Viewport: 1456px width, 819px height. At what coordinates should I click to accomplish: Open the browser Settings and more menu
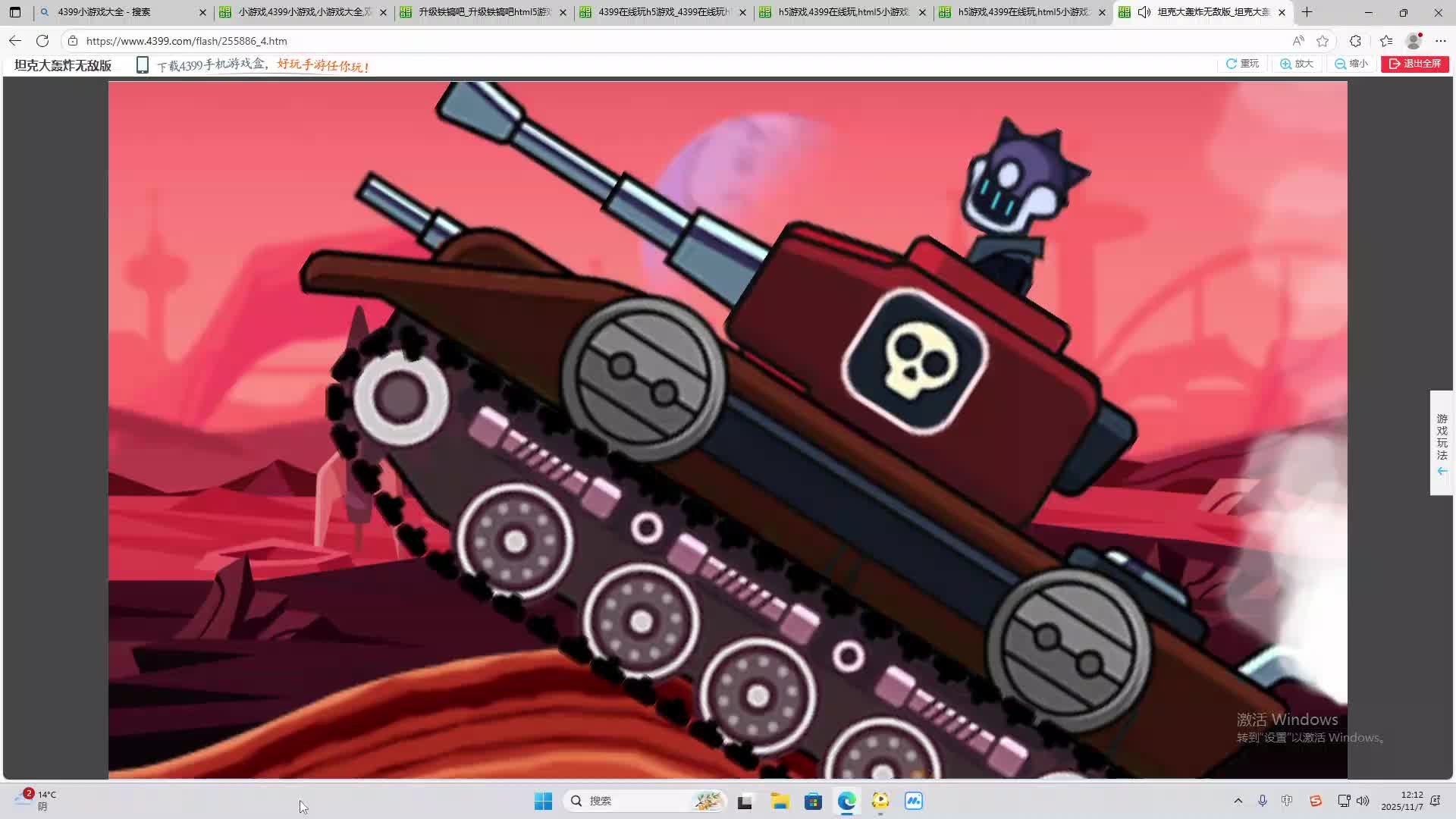coord(1441,41)
